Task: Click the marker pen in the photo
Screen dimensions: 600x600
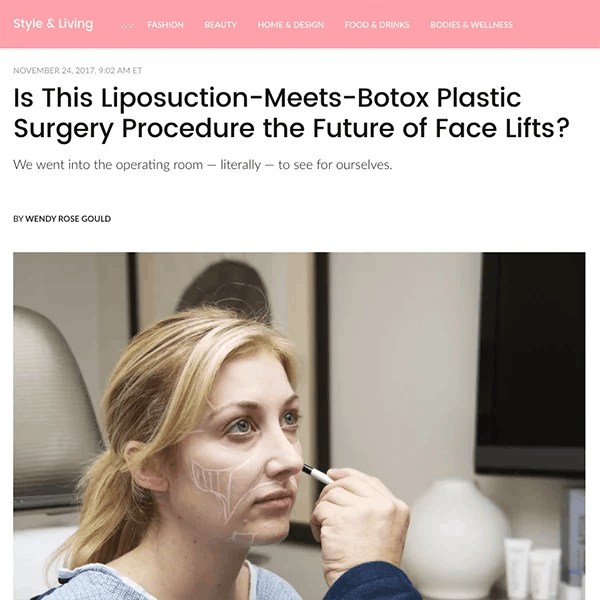Action: [317, 474]
